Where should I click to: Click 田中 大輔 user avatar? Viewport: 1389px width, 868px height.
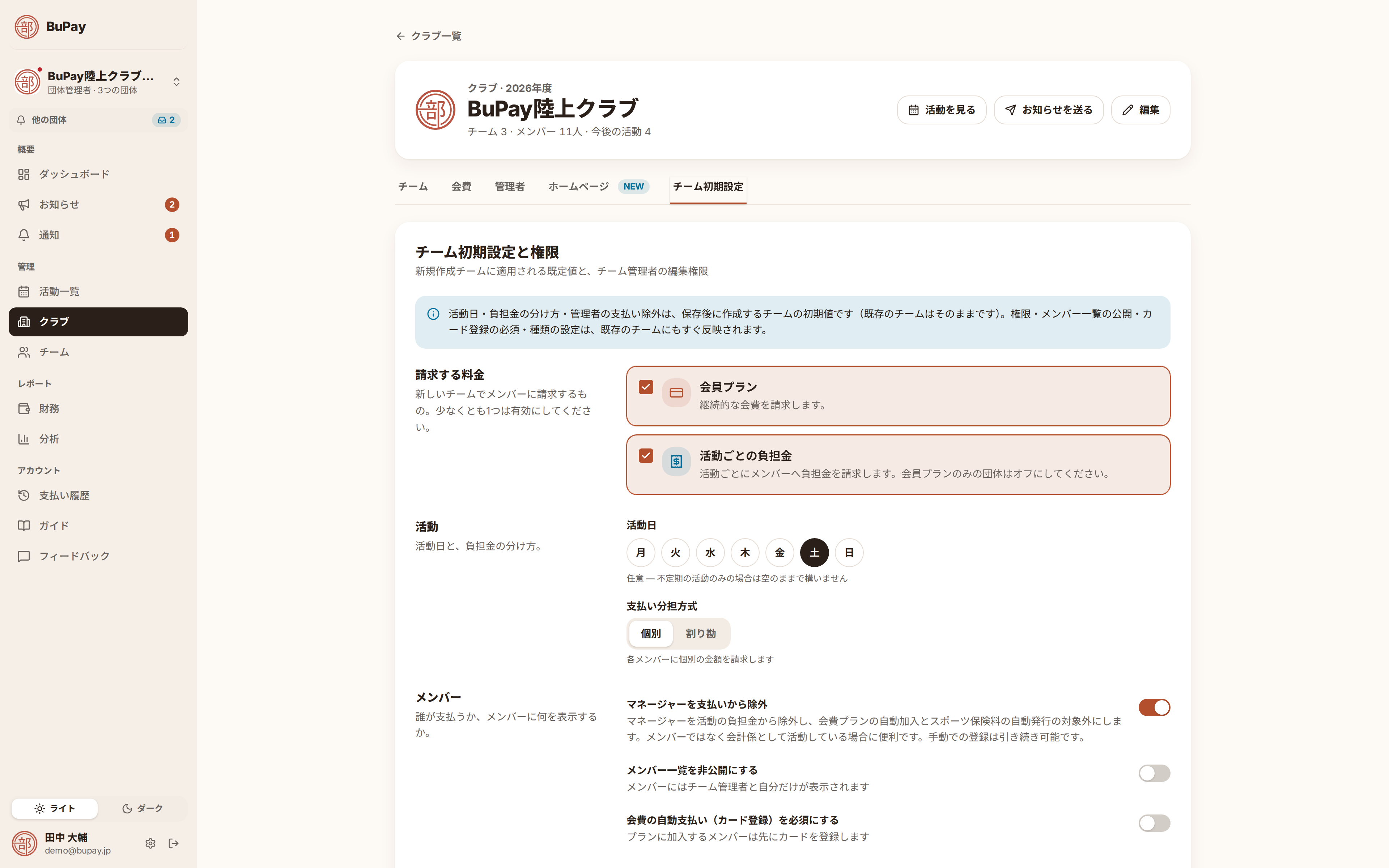(x=25, y=843)
